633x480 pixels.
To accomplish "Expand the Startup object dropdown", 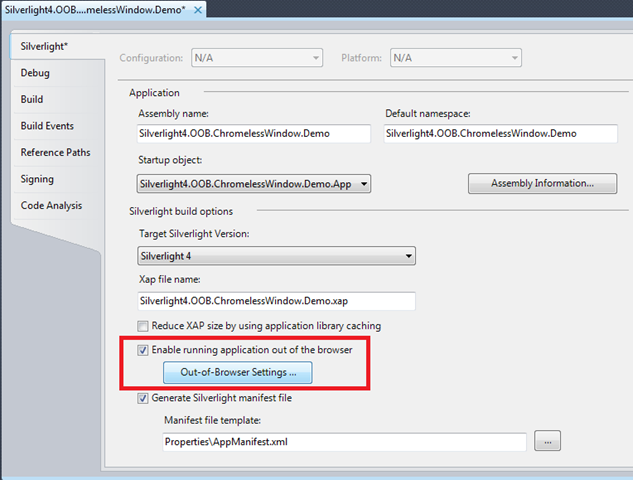I will click(254, 184).
